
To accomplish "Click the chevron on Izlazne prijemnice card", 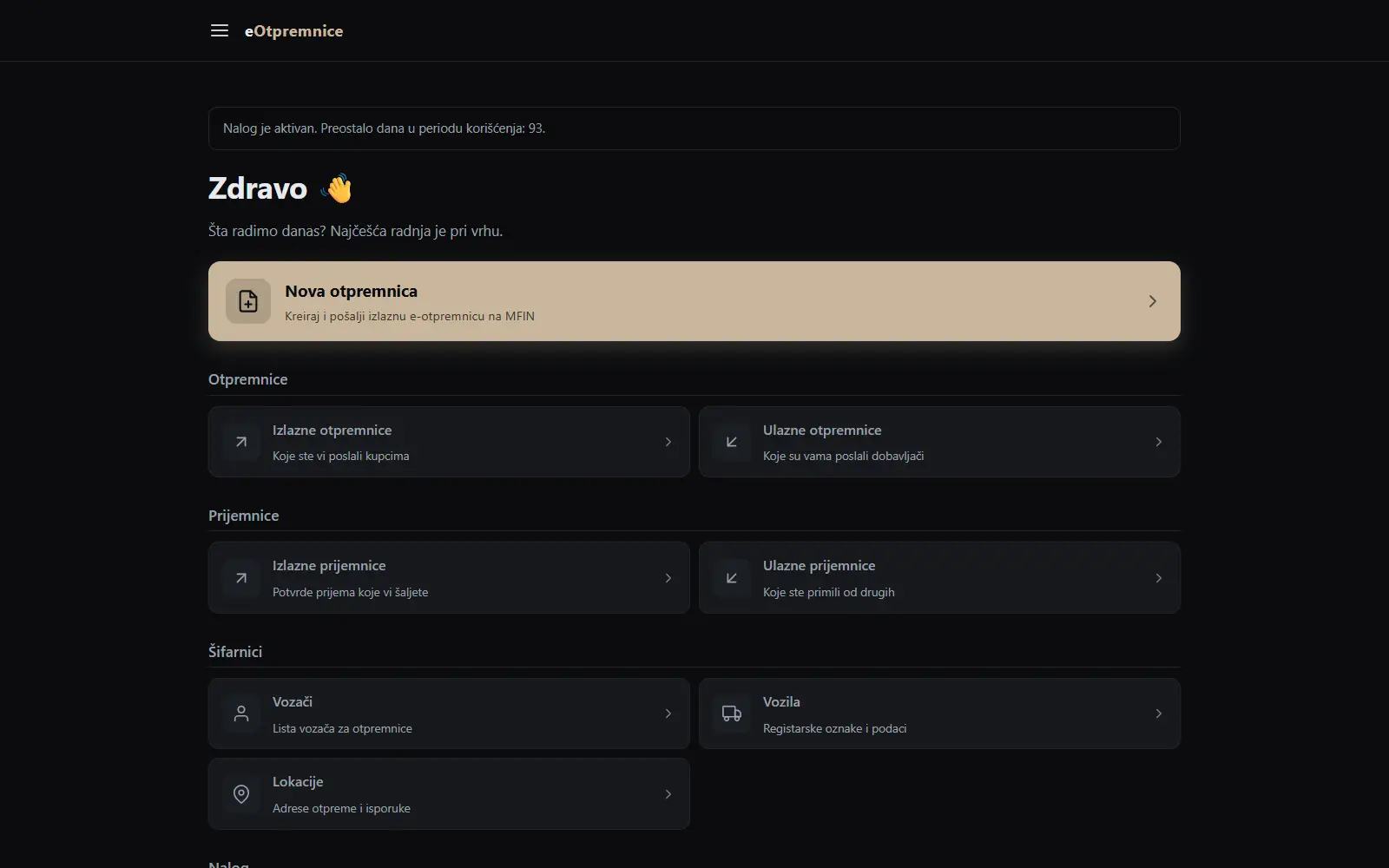I will pos(668,578).
